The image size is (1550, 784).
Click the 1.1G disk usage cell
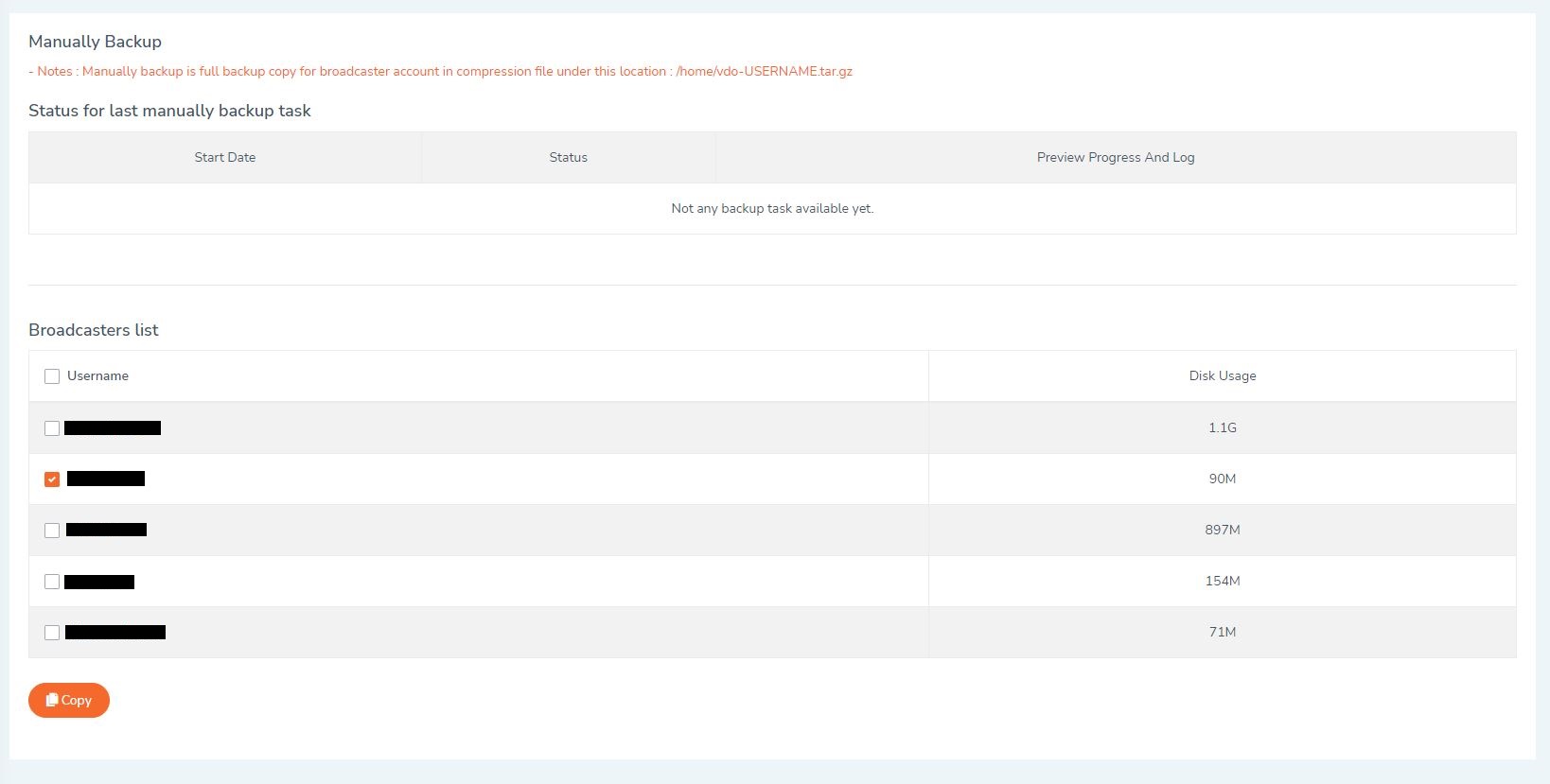[1223, 427]
